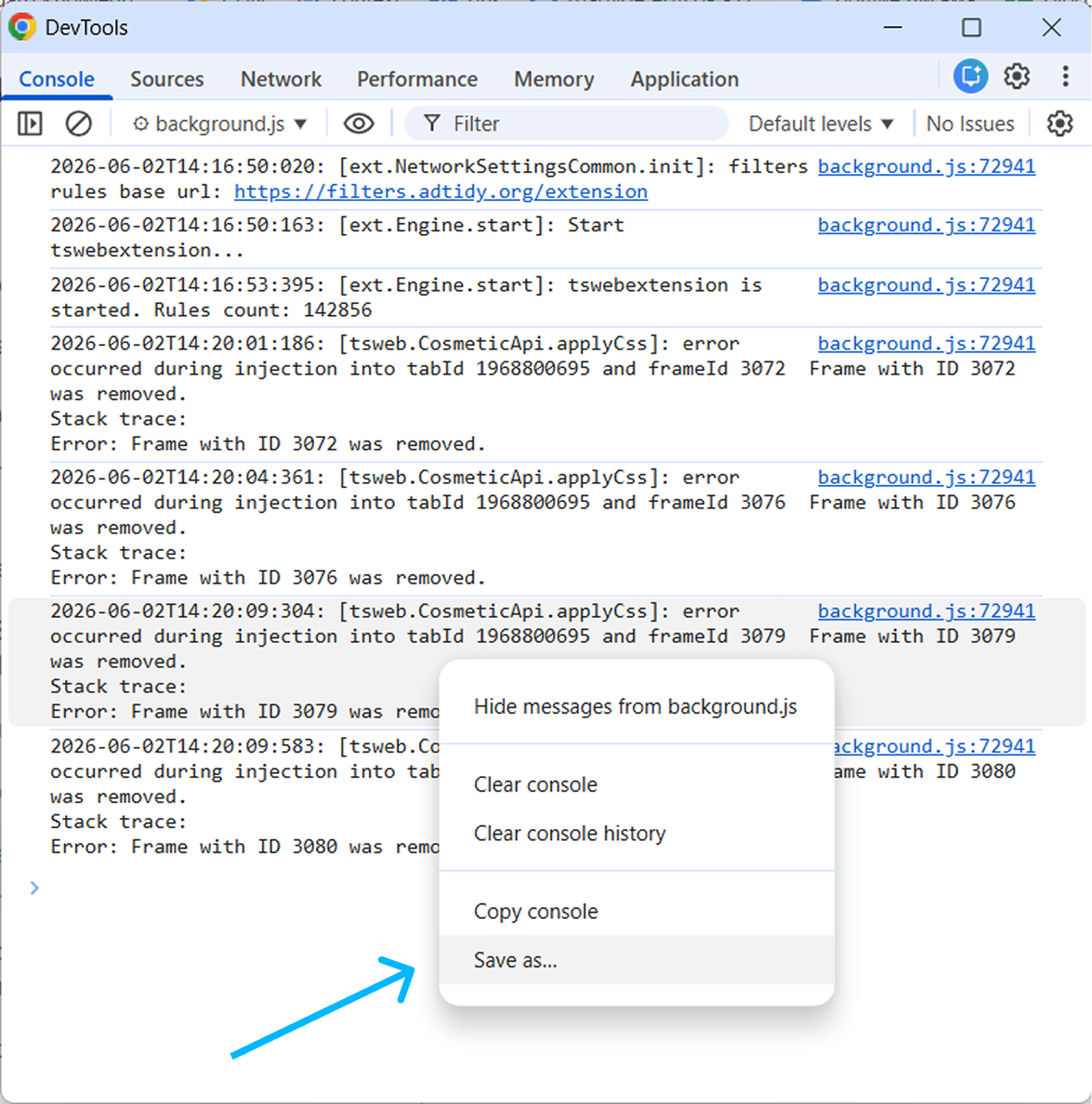Image resolution: width=1092 pixels, height=1104 pixels.
Task: Choose Save as... menu entry
Action: click(637, 960)
